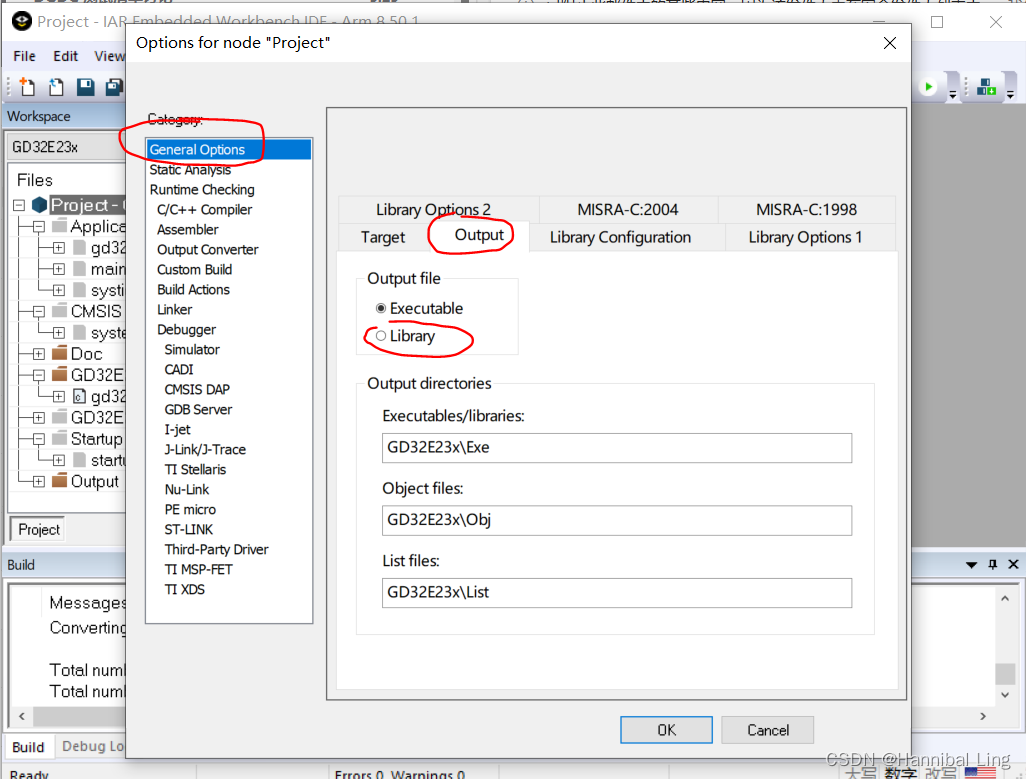
Task: Expand the Output group node
Action: point(39,481)
